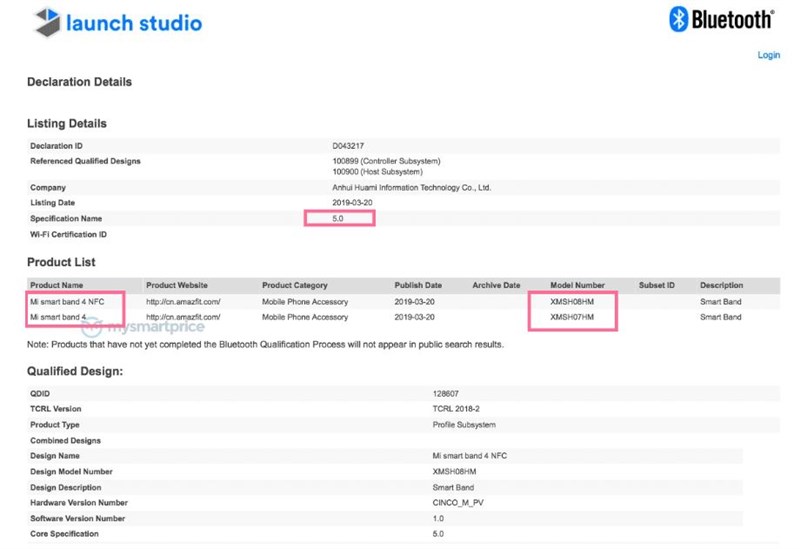Screen dimensions: 800x549
Task: Select Declaration ID value D043217
Action: pos(348,146)
